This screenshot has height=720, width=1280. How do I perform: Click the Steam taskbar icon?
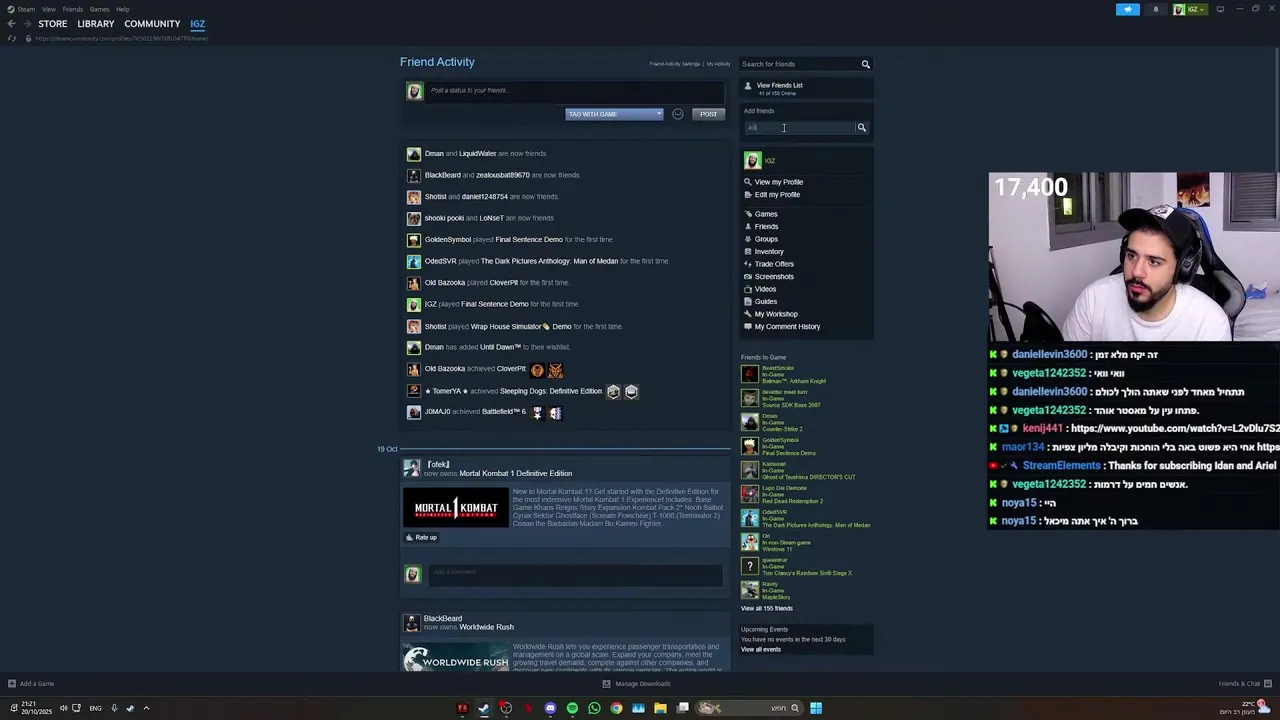tap(484, 708)
